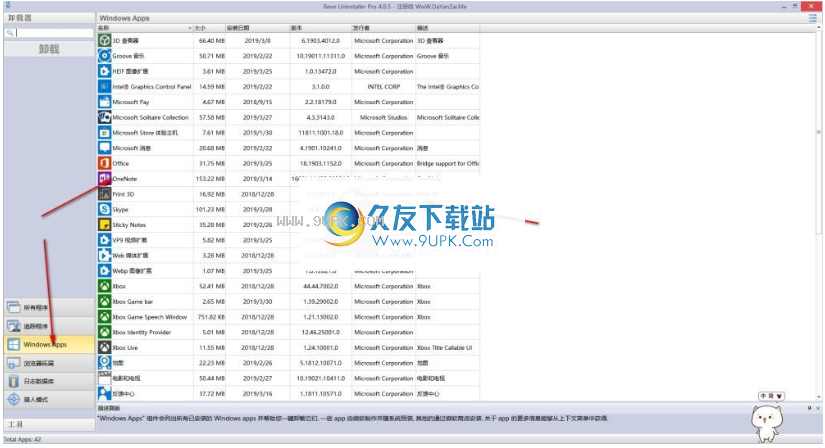The height and width of the screenshot is (448, 825).
Task: Click the Xbox Live icon
Action: [x=105, y=347]
